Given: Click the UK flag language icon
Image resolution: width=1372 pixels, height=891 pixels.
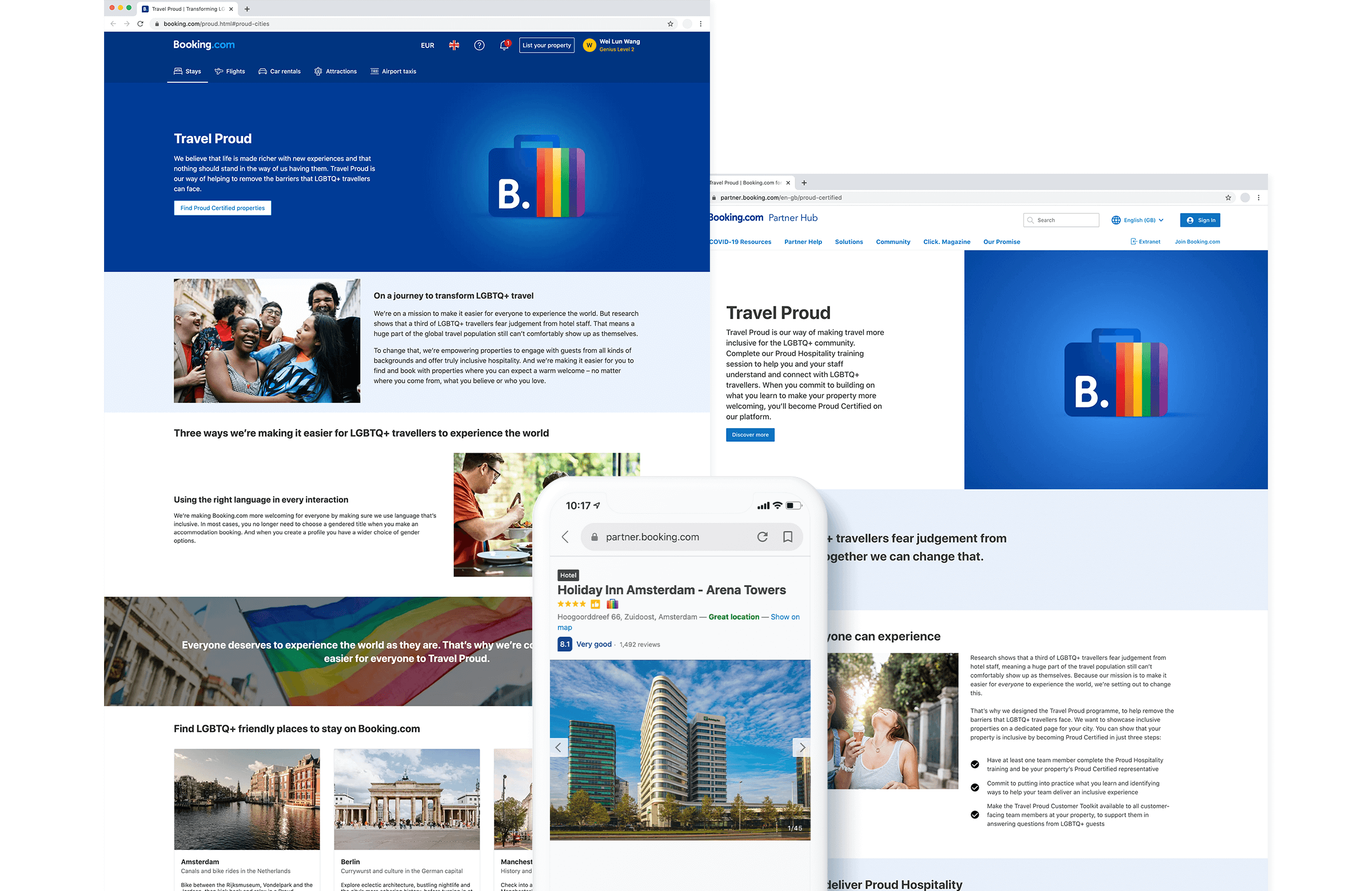Looking at the screenshot, I should point(454,46).
